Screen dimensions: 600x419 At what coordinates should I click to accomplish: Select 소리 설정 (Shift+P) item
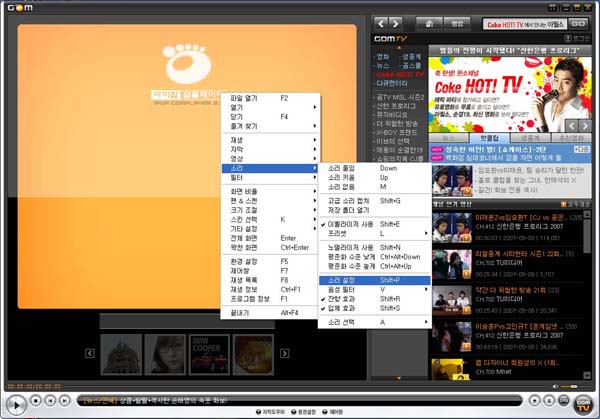pos(374,280)
